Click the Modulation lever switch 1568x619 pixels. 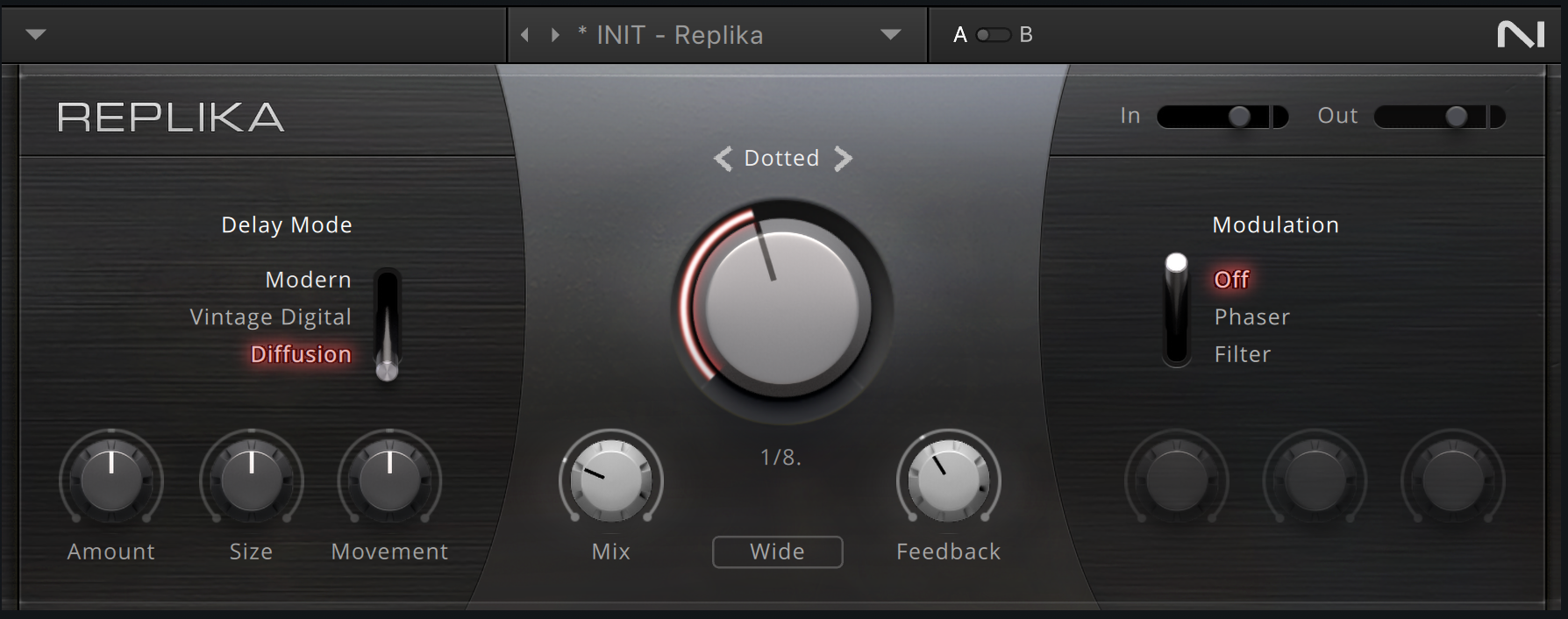point(1176,310)
